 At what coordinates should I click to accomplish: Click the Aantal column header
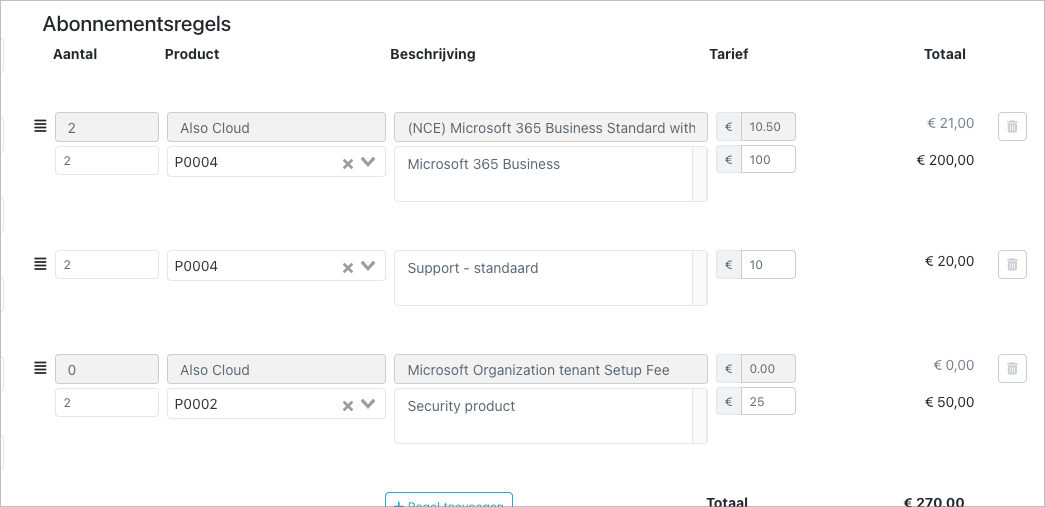pos(75,54)
